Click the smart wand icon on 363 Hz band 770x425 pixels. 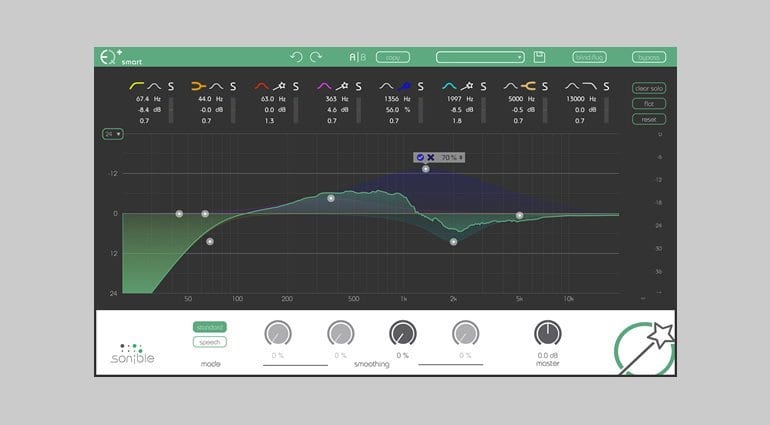(x=342, y=86)
